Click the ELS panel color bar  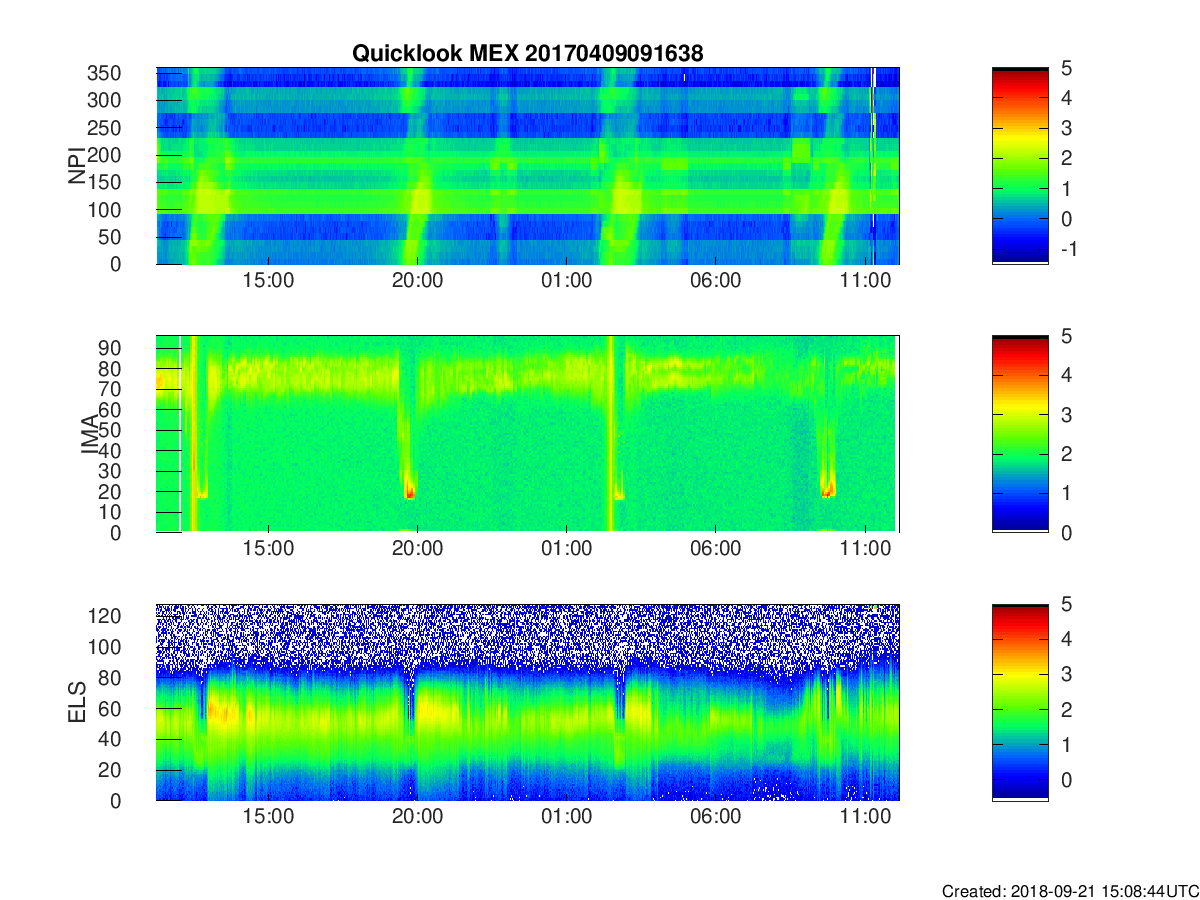pyautogui.click(x=1020, y=702)
